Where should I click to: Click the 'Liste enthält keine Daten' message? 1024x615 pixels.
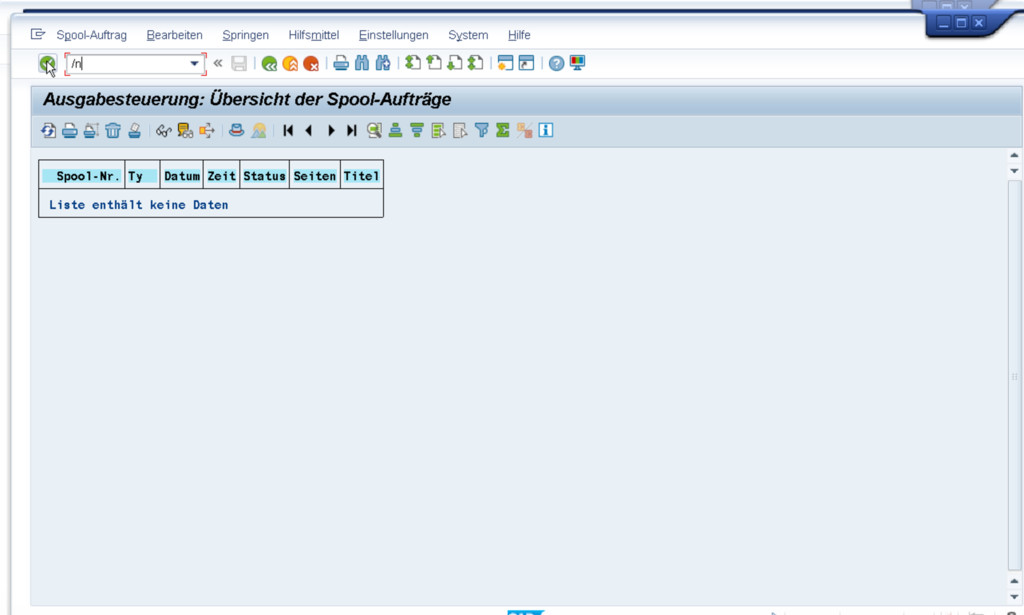click(138, 205)
